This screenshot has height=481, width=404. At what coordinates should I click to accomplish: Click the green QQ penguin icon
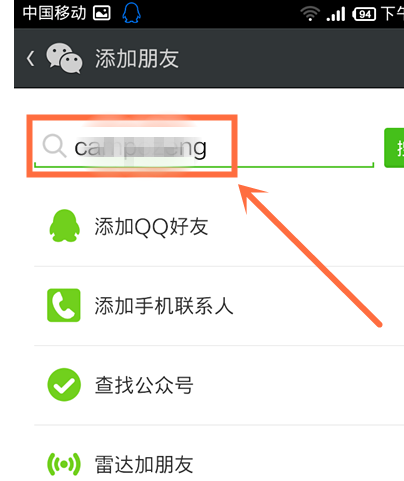64,226
